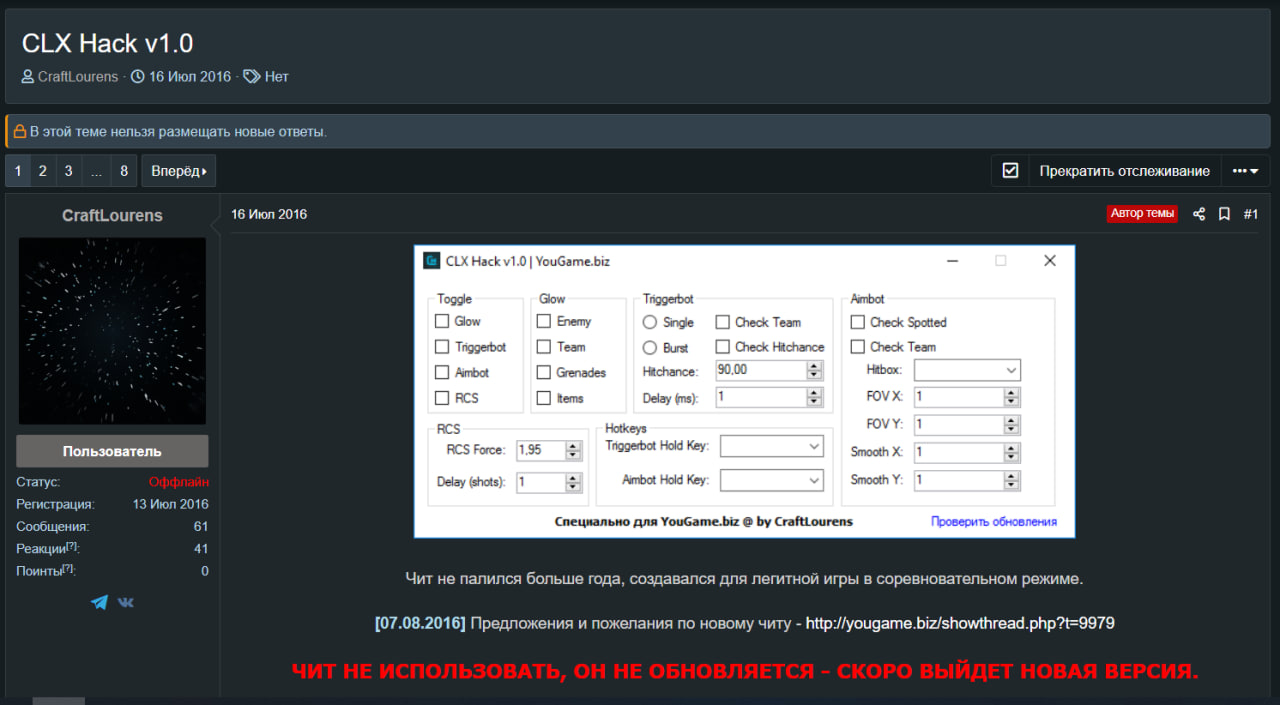The image size is (1280, 705).
Task: Open the Triggerbot Hold Key dropdown
Action: click(x=772, y=446)
